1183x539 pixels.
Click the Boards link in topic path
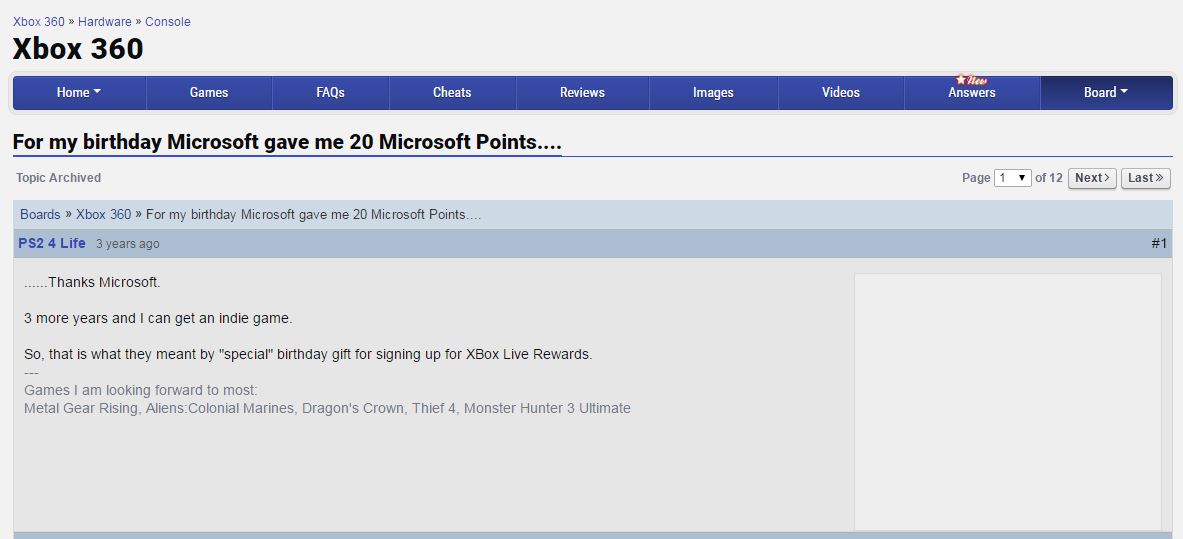coord(40,214)
